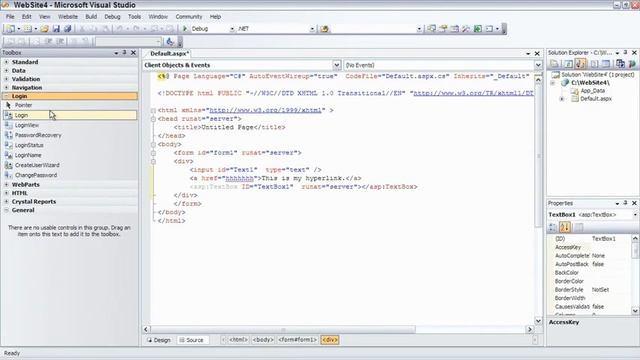Open the Community menu
This screenshot has width=640, height=360.
click(x=189, y=17)
